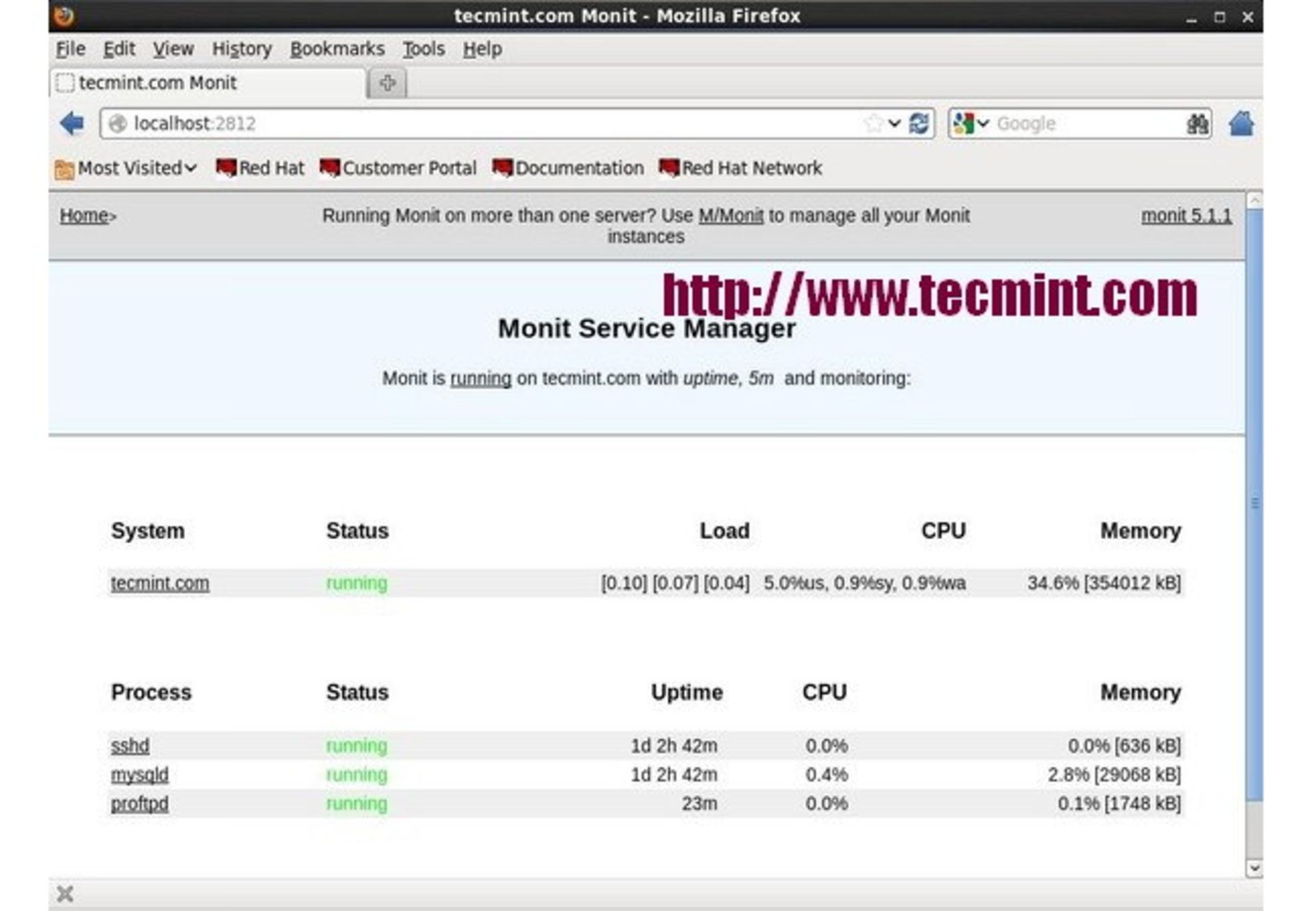Click the Firefox logo in title bar
This screenshot has height=911, width=1316.
(64, 15)
